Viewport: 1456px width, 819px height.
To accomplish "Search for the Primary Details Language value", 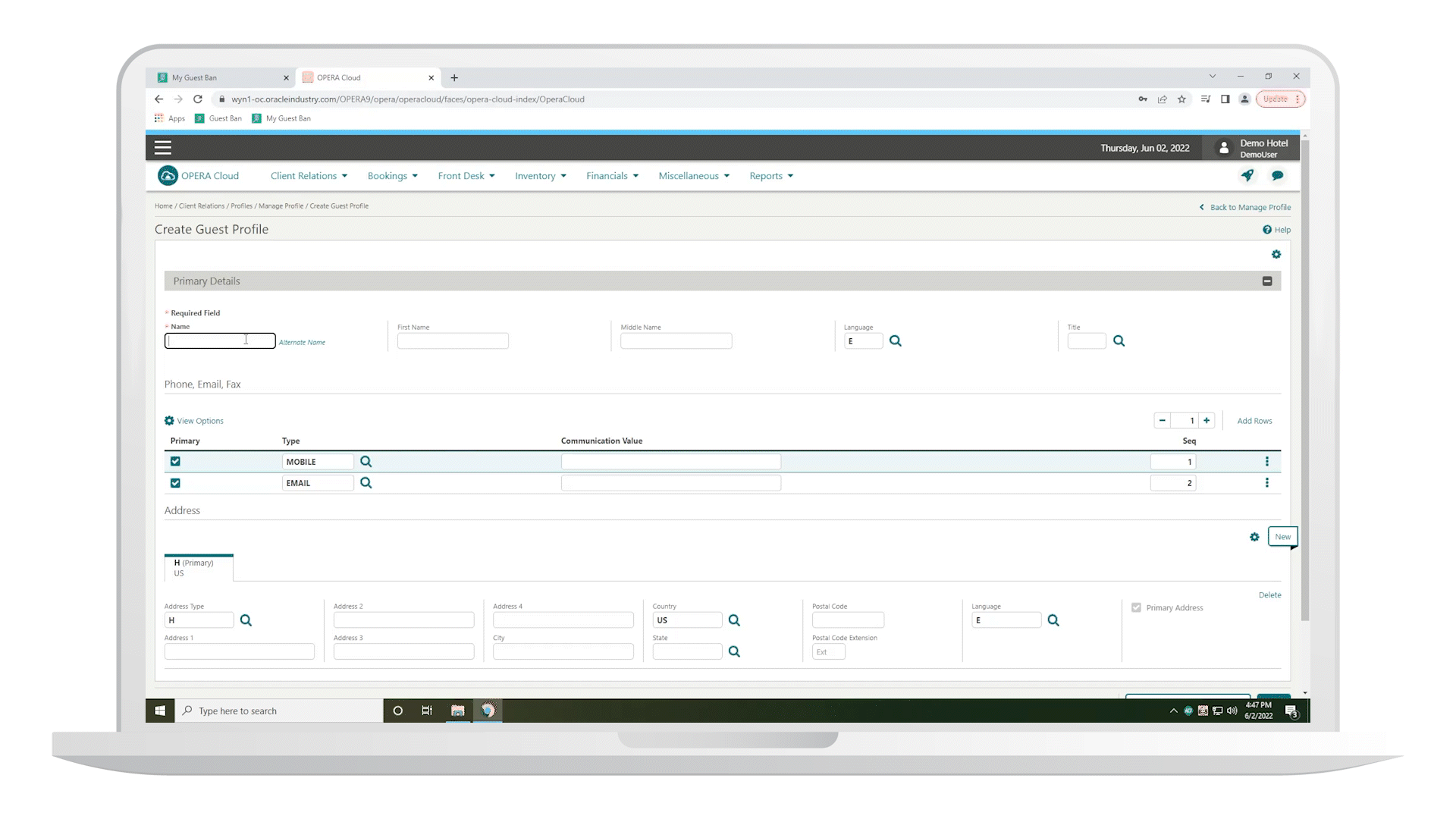I will click(x=896, y=341).
